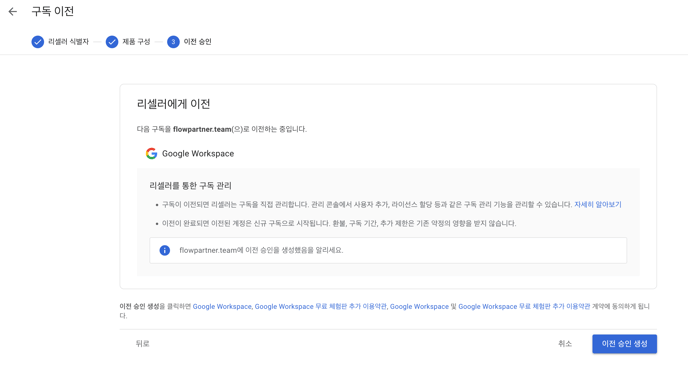This screenshot has width=688, height=384.
Task: Click the notice text about flowpartner.team 이전 승인
Action: tap(261, 250)
